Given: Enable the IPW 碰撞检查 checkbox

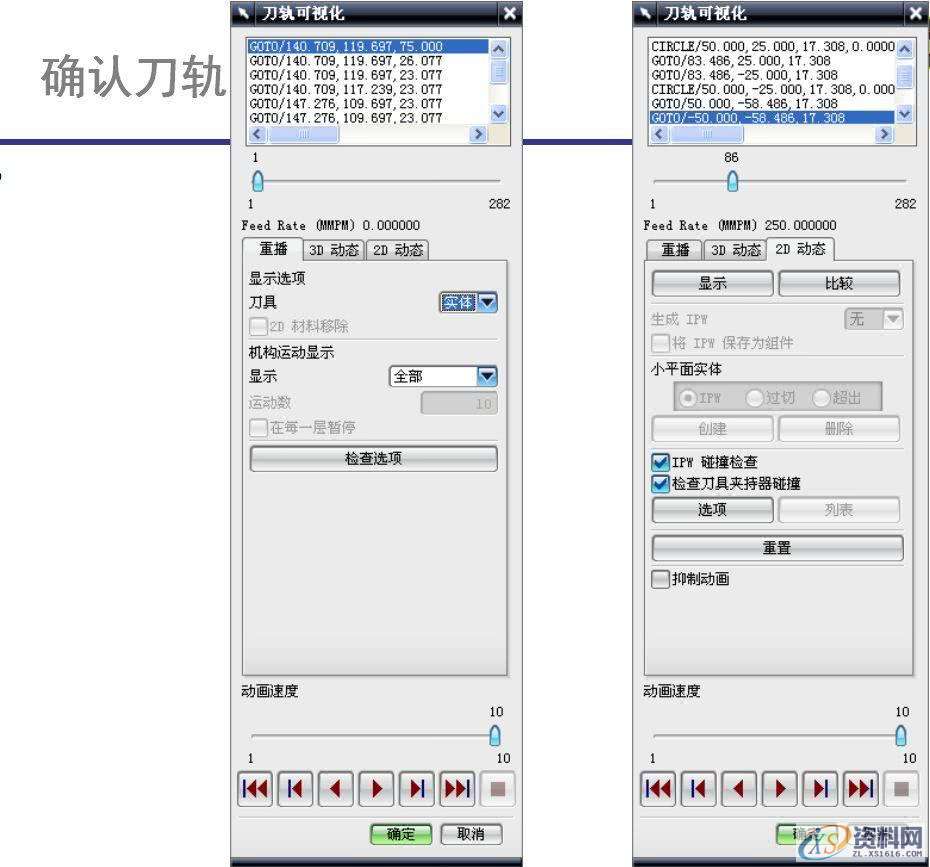Looking at the screenshot, I should [660, 462].
